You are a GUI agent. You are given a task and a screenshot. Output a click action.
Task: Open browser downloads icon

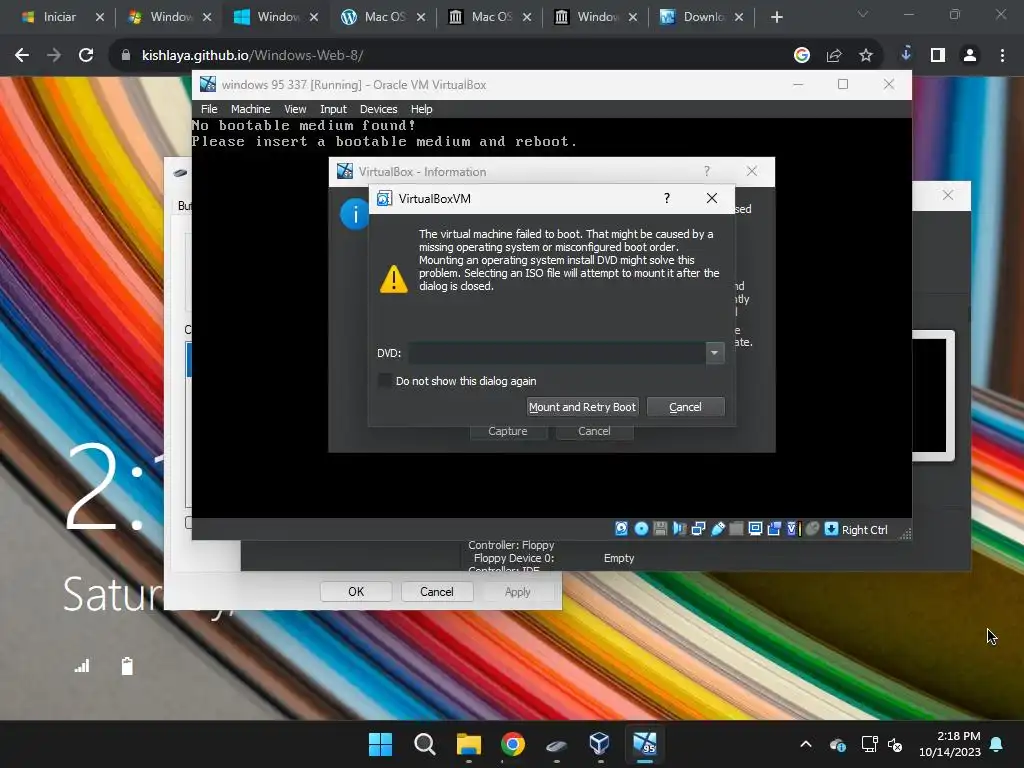(x=906, y=54)
